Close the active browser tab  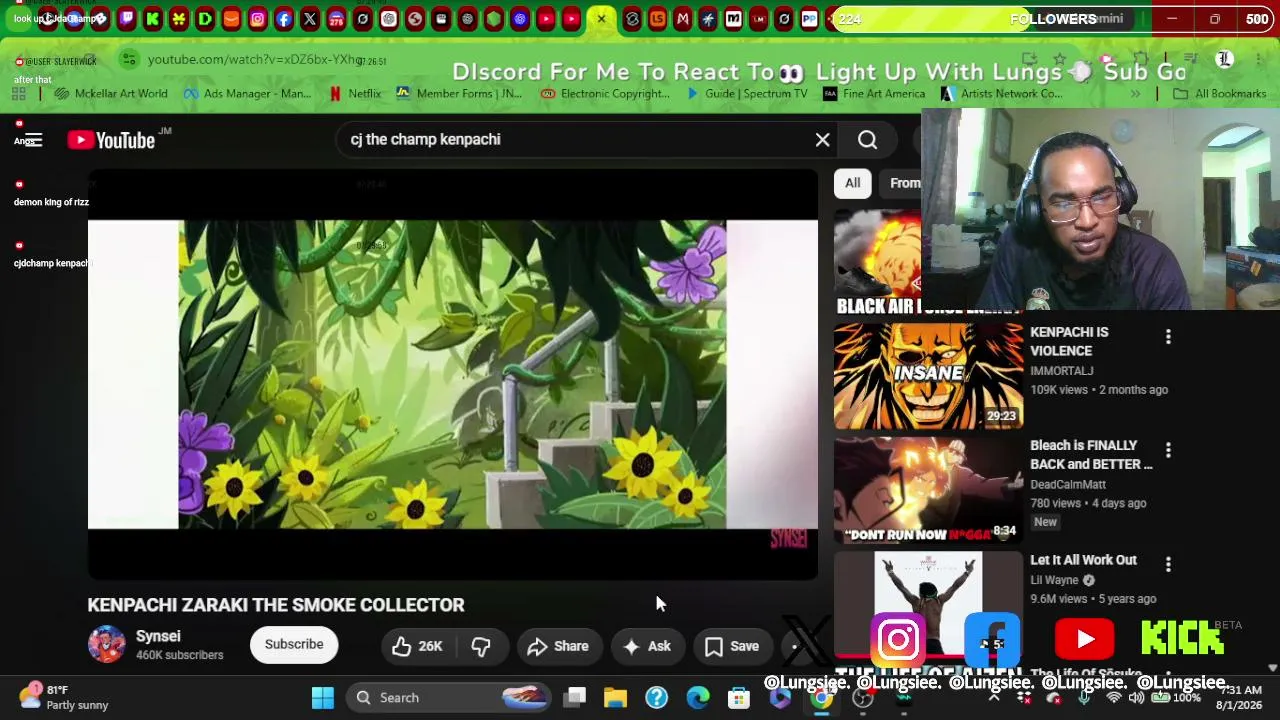tap(601, 18)
